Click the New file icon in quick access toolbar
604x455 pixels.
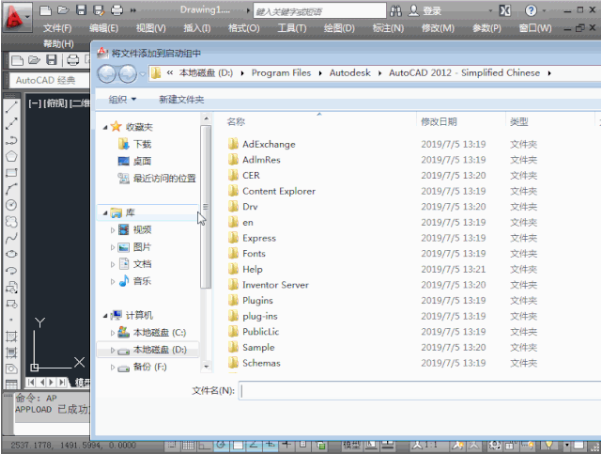[45, 10]
